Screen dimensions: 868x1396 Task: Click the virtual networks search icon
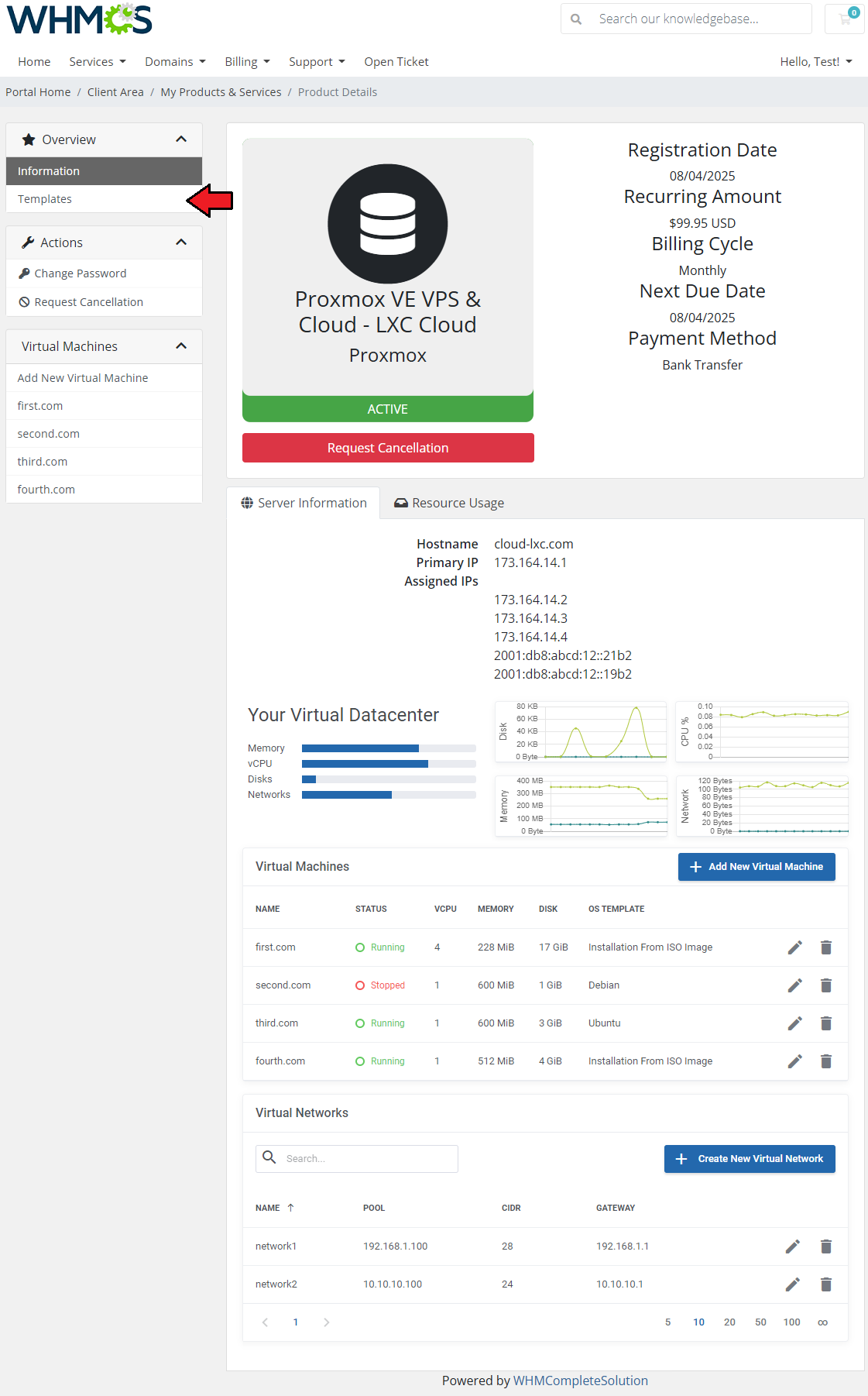click(x=269, y=1157)
